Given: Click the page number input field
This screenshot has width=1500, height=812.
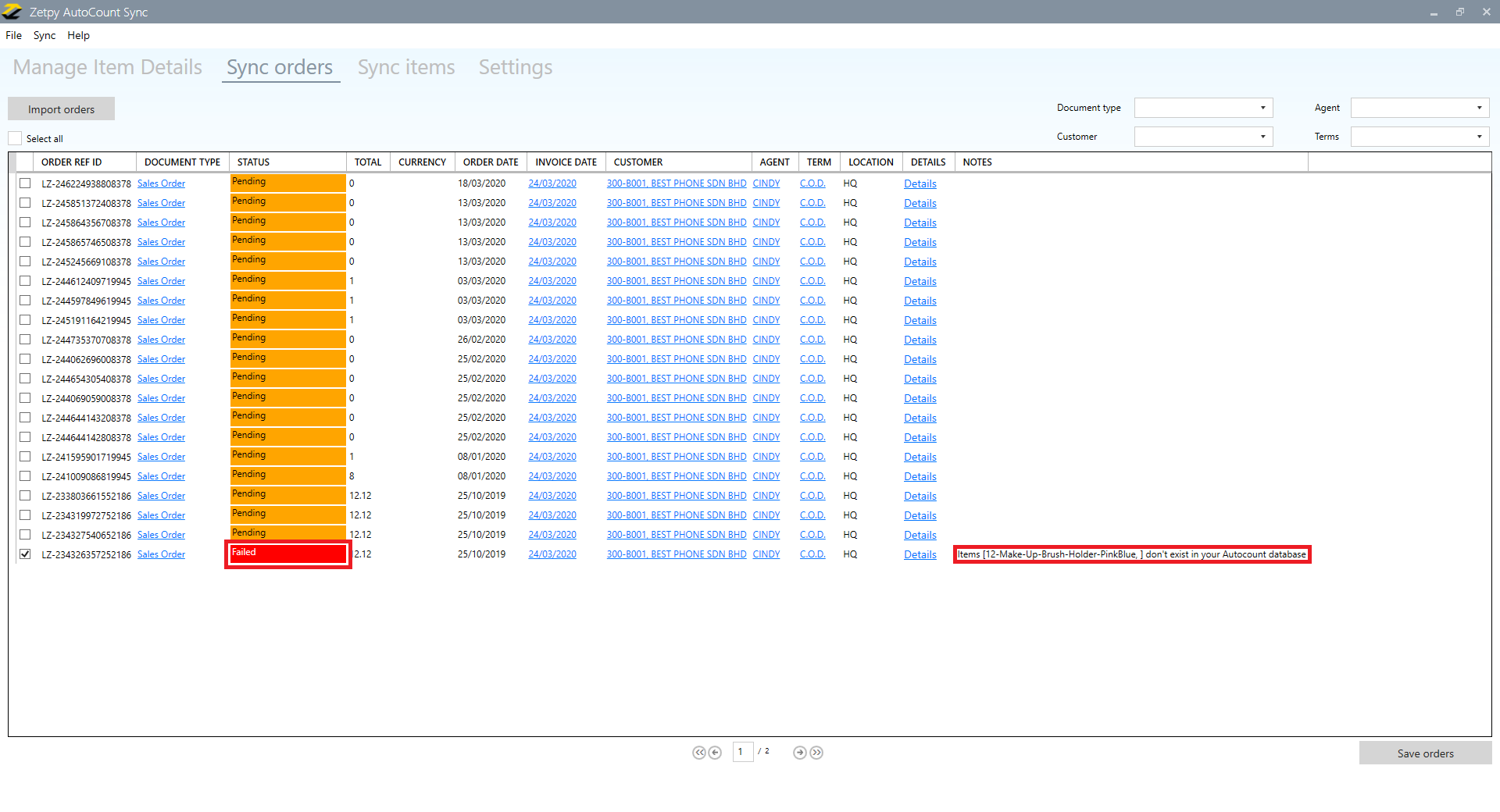Looking at the screenshot, I should pos(742,752).
